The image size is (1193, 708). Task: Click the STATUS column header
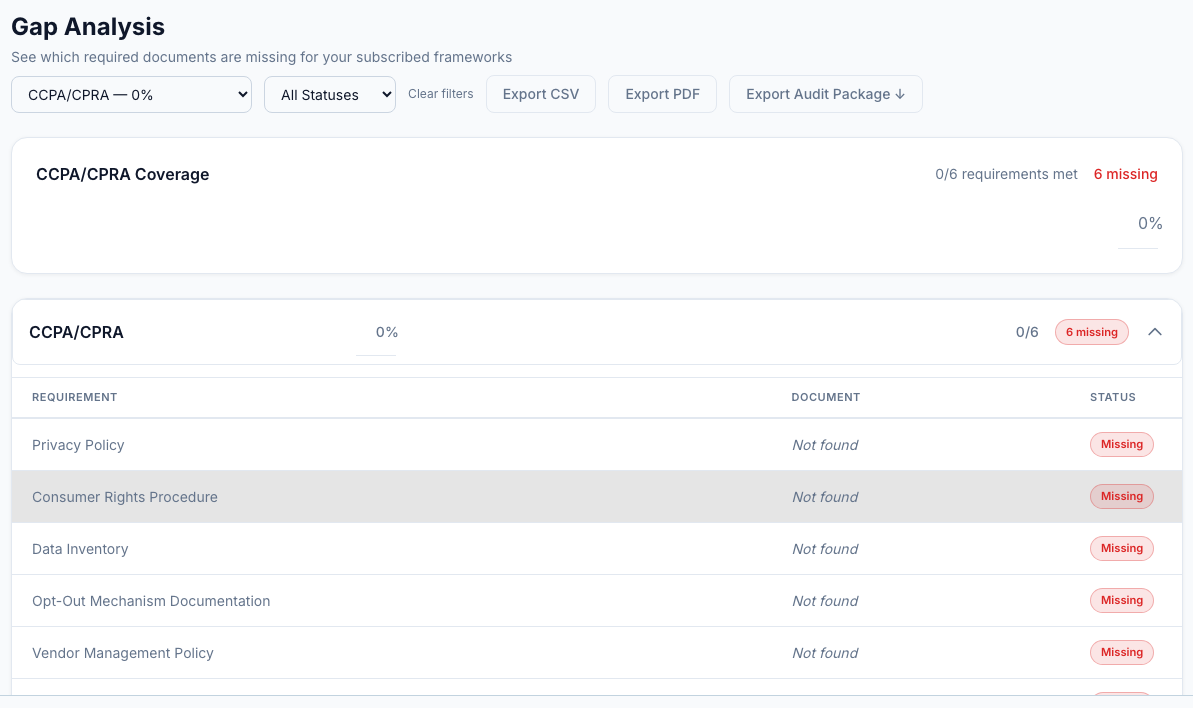(x=1112, y=397)
